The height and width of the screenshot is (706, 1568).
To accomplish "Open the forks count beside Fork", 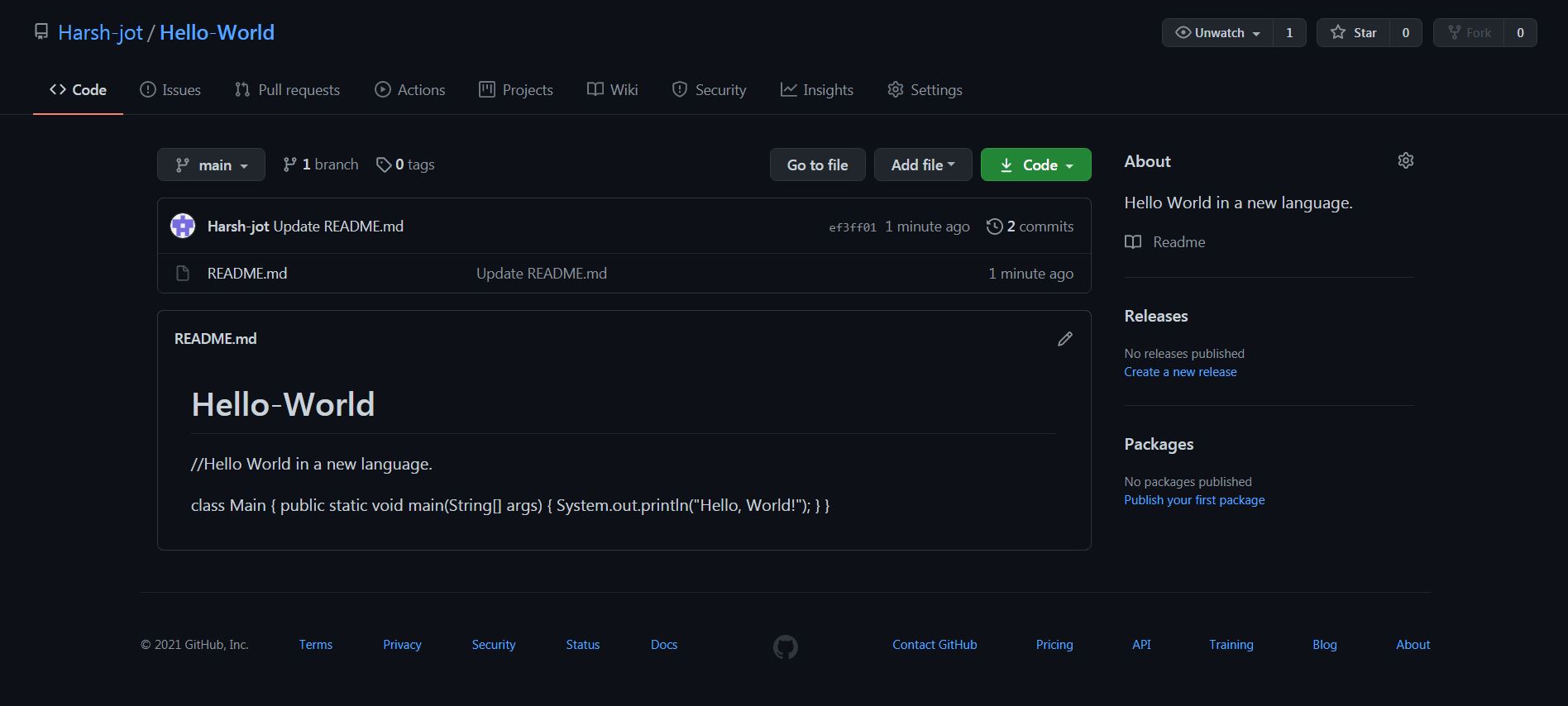I will tap(1520, 32).
